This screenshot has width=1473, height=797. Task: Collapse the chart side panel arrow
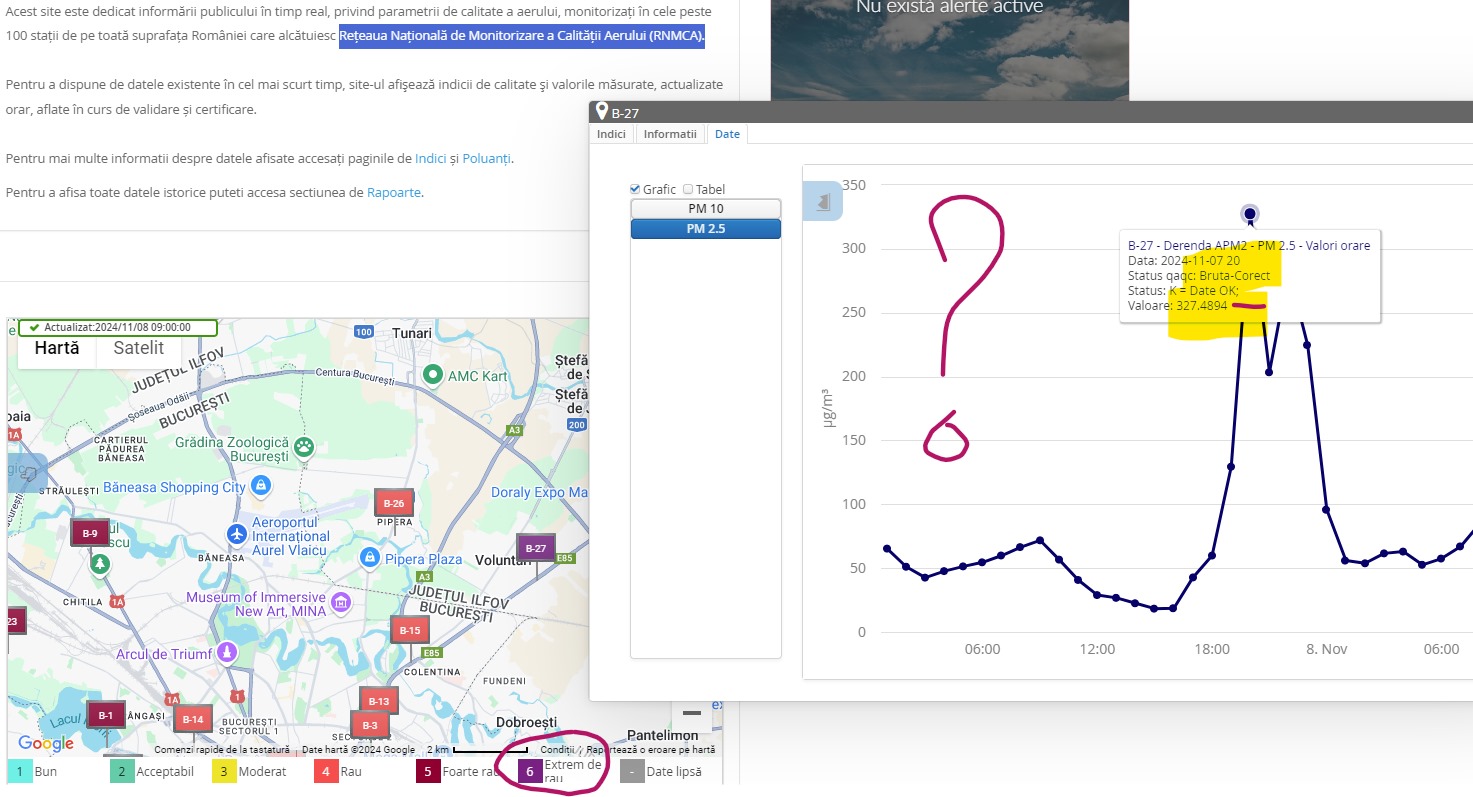tap(823, 202)
